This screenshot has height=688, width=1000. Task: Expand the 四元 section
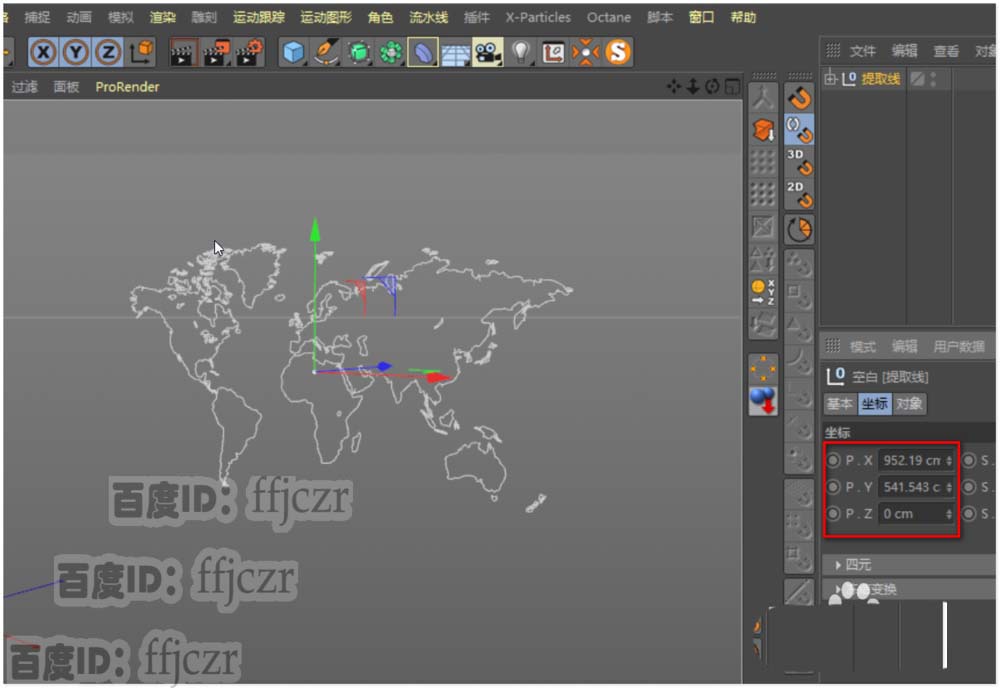tap(838, 565)
